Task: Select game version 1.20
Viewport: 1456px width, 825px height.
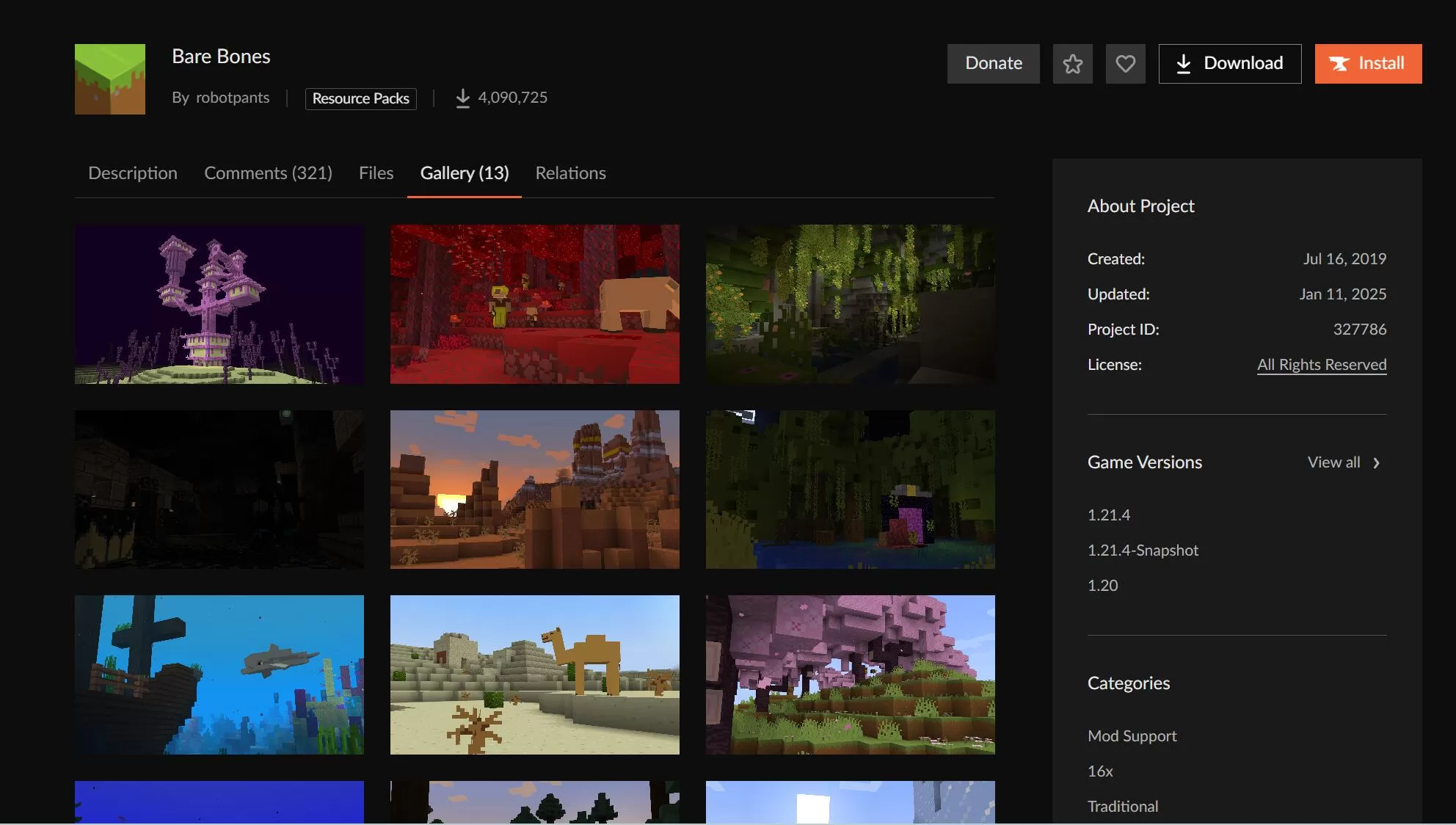Action: coord(1103,586)
